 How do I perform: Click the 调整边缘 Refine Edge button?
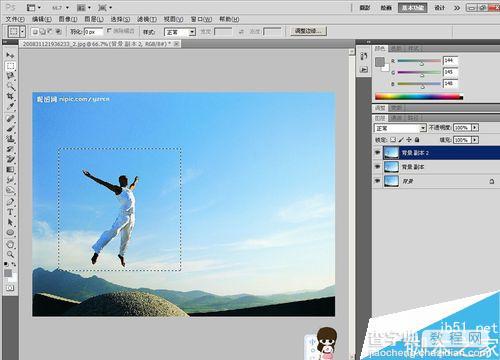tap(309, 31)
